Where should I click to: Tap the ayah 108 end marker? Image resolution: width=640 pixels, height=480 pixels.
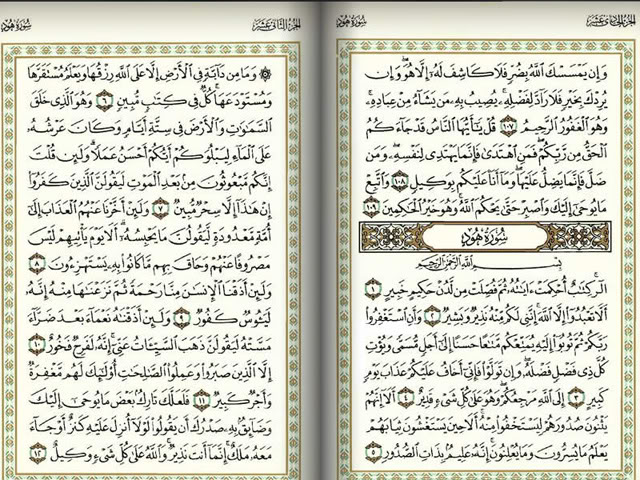click(400, 181)
